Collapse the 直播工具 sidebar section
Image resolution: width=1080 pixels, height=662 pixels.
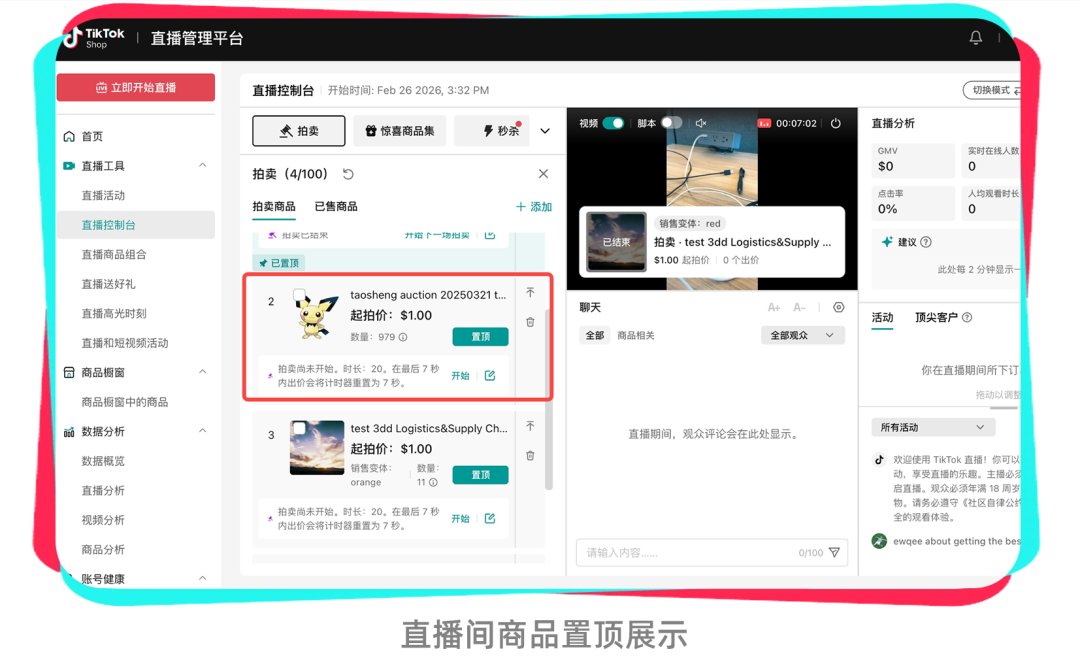(202, 166)
